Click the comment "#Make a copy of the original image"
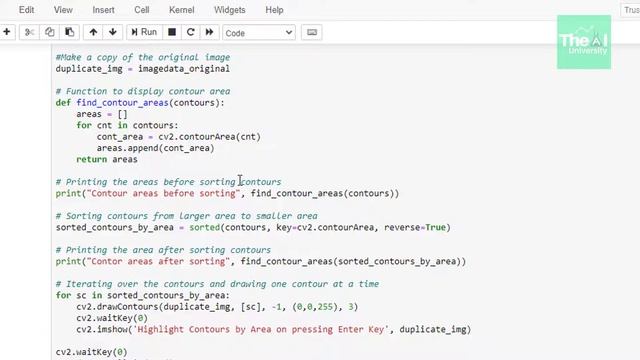Image resolution: width=640 pixels, height=360 pixels. [143, 57]
